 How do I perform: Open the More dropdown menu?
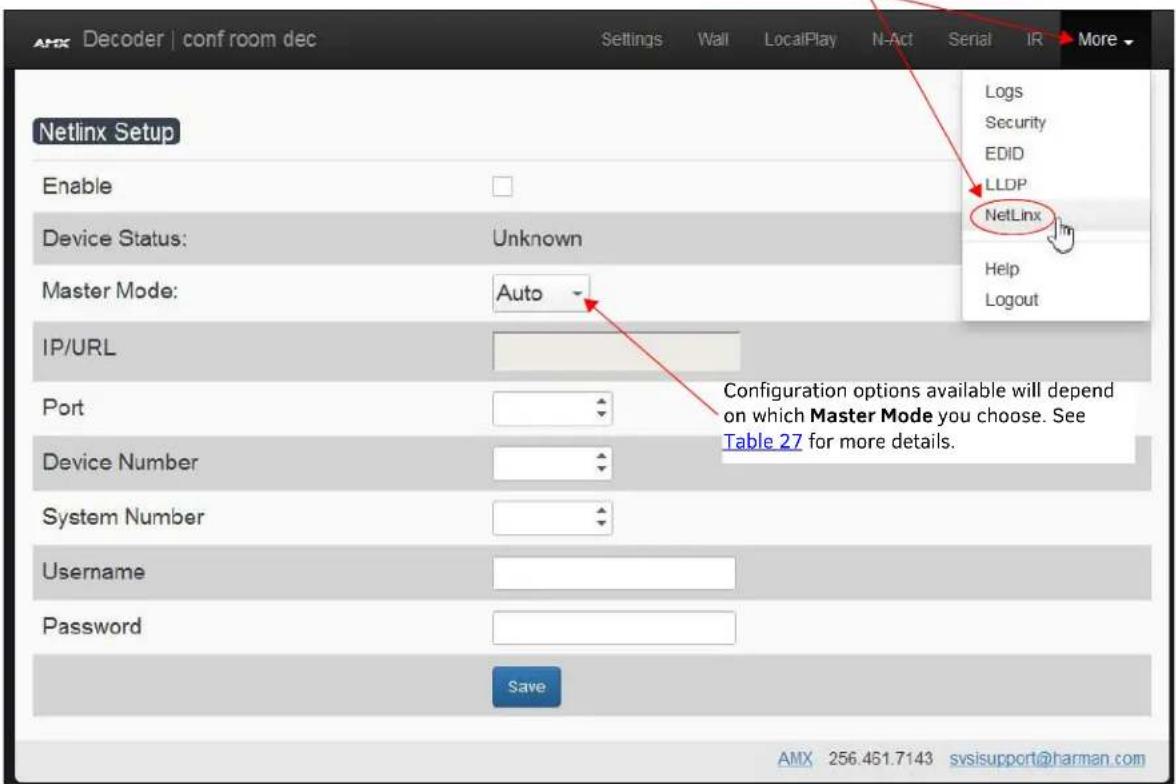(x=1105, y=40)
